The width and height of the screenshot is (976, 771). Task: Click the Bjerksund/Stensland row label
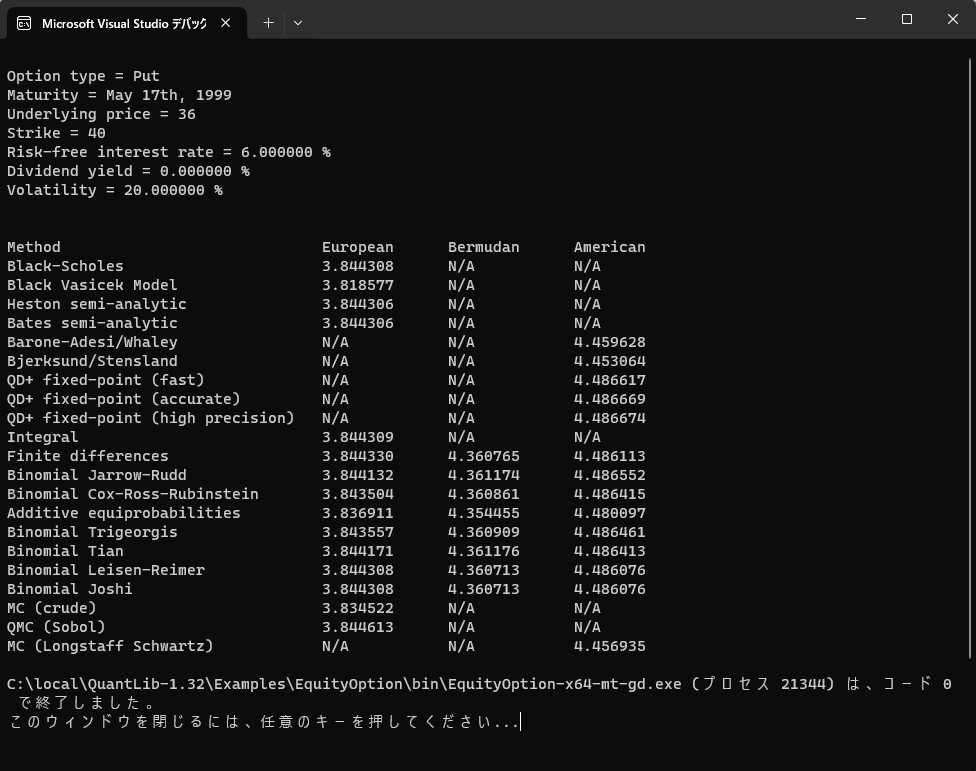point(92,361)
